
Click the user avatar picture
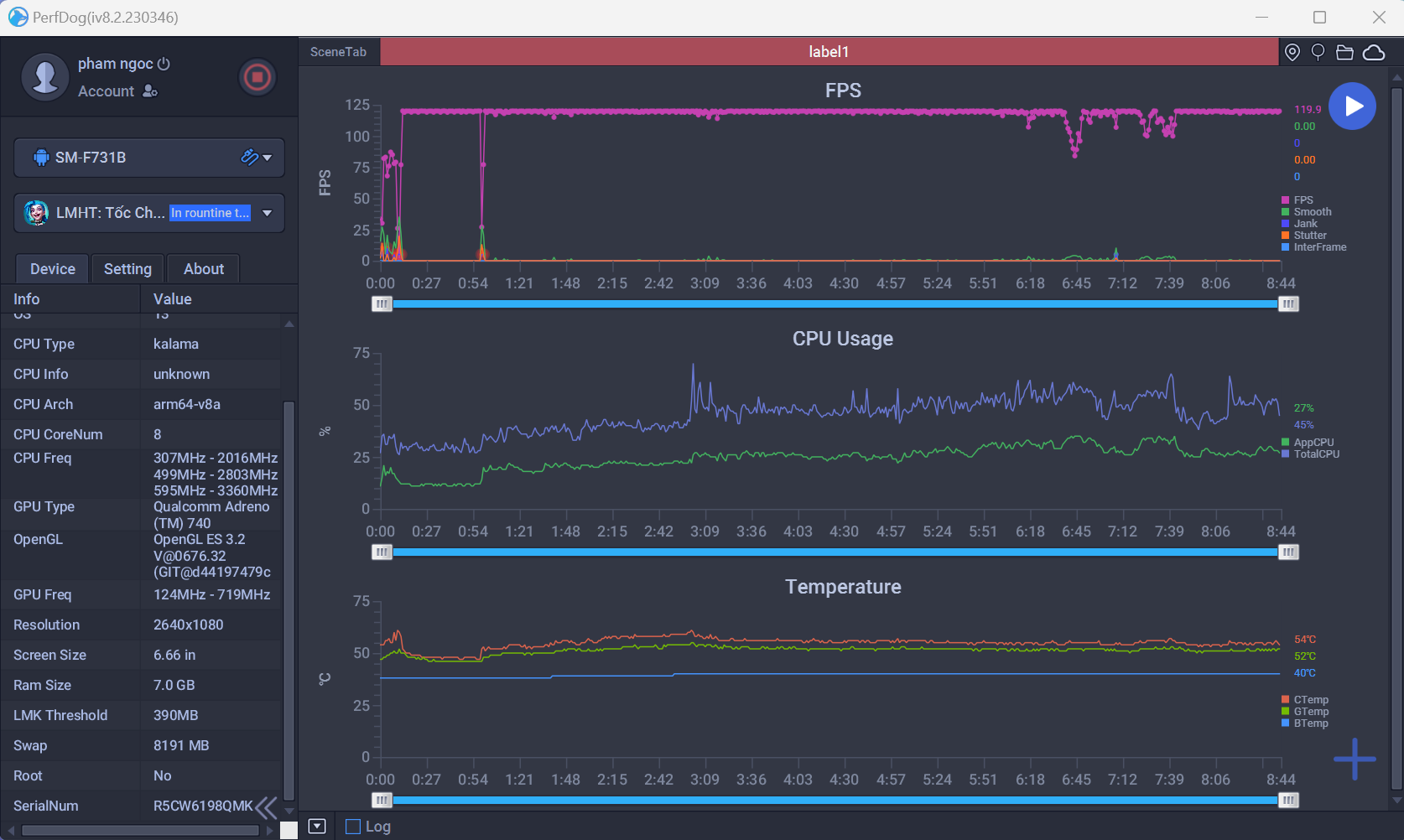click(x=44, y=77)
